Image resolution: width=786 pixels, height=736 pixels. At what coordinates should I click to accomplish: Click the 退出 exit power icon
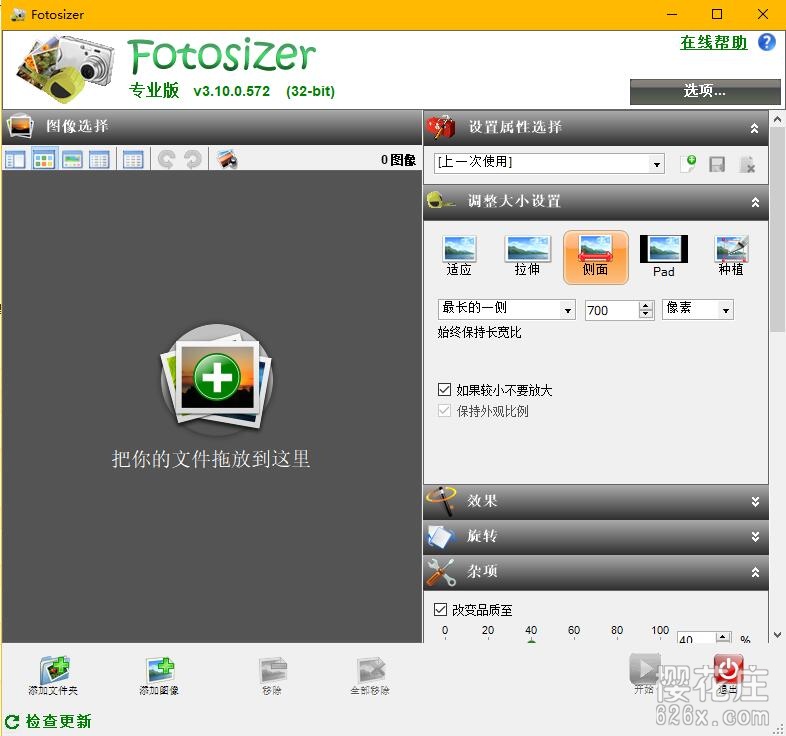[x=728, y=668]
